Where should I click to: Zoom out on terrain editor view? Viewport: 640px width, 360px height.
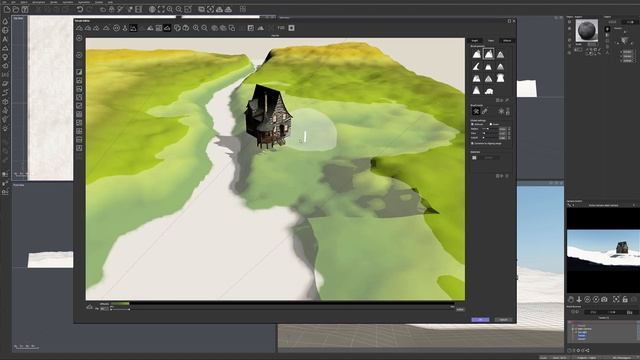204,28
